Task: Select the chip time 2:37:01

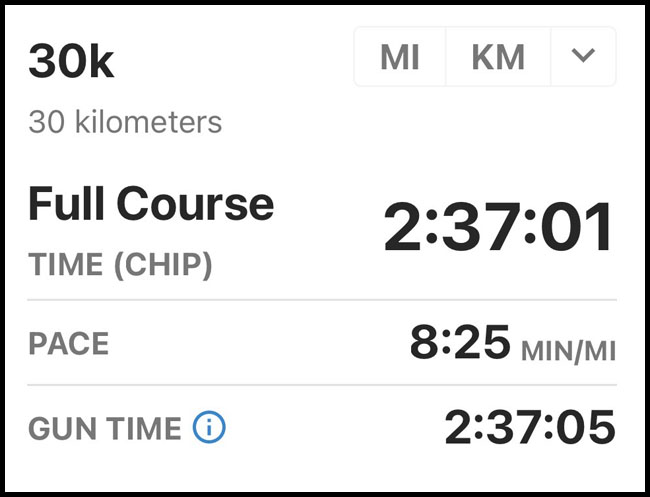Action: click(498, 227)
